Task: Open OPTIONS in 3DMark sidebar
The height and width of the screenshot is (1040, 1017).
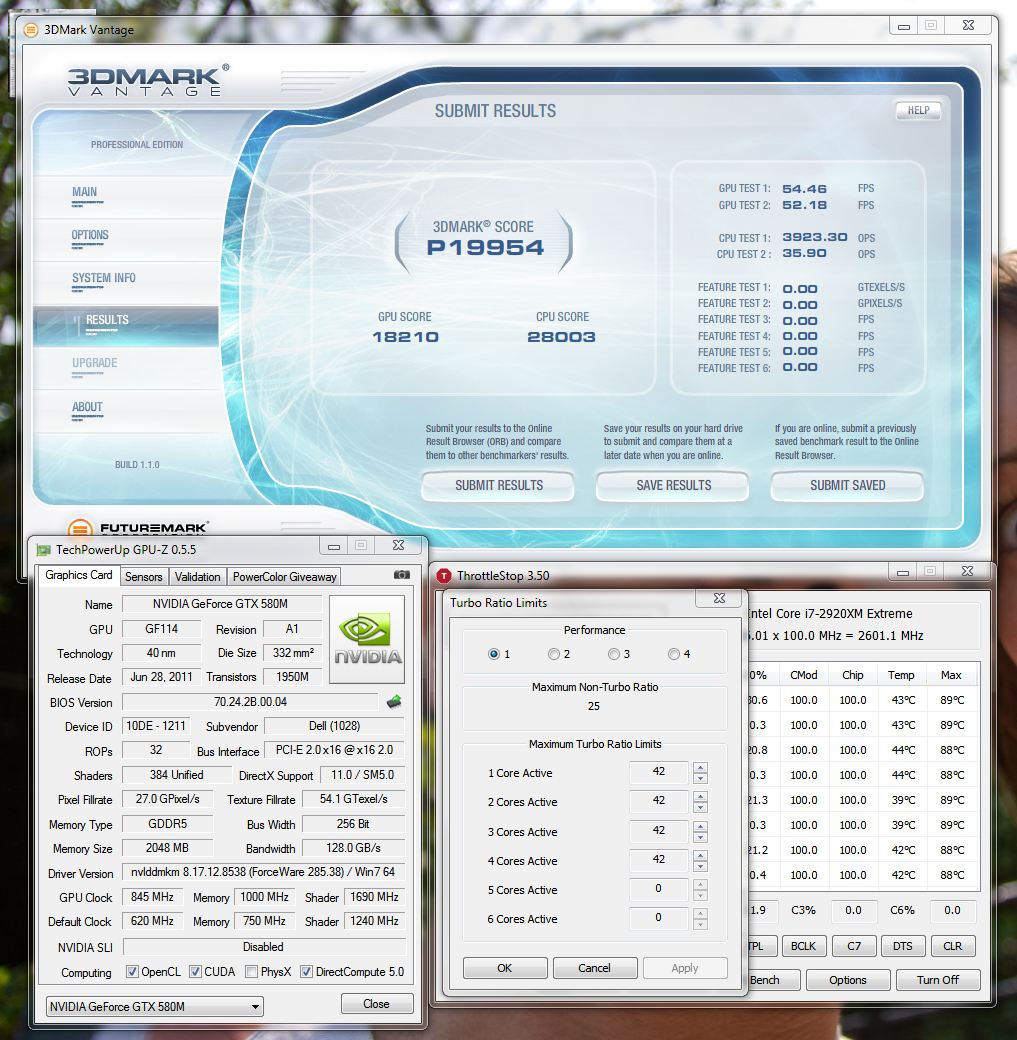Action: tap(90, 235)
